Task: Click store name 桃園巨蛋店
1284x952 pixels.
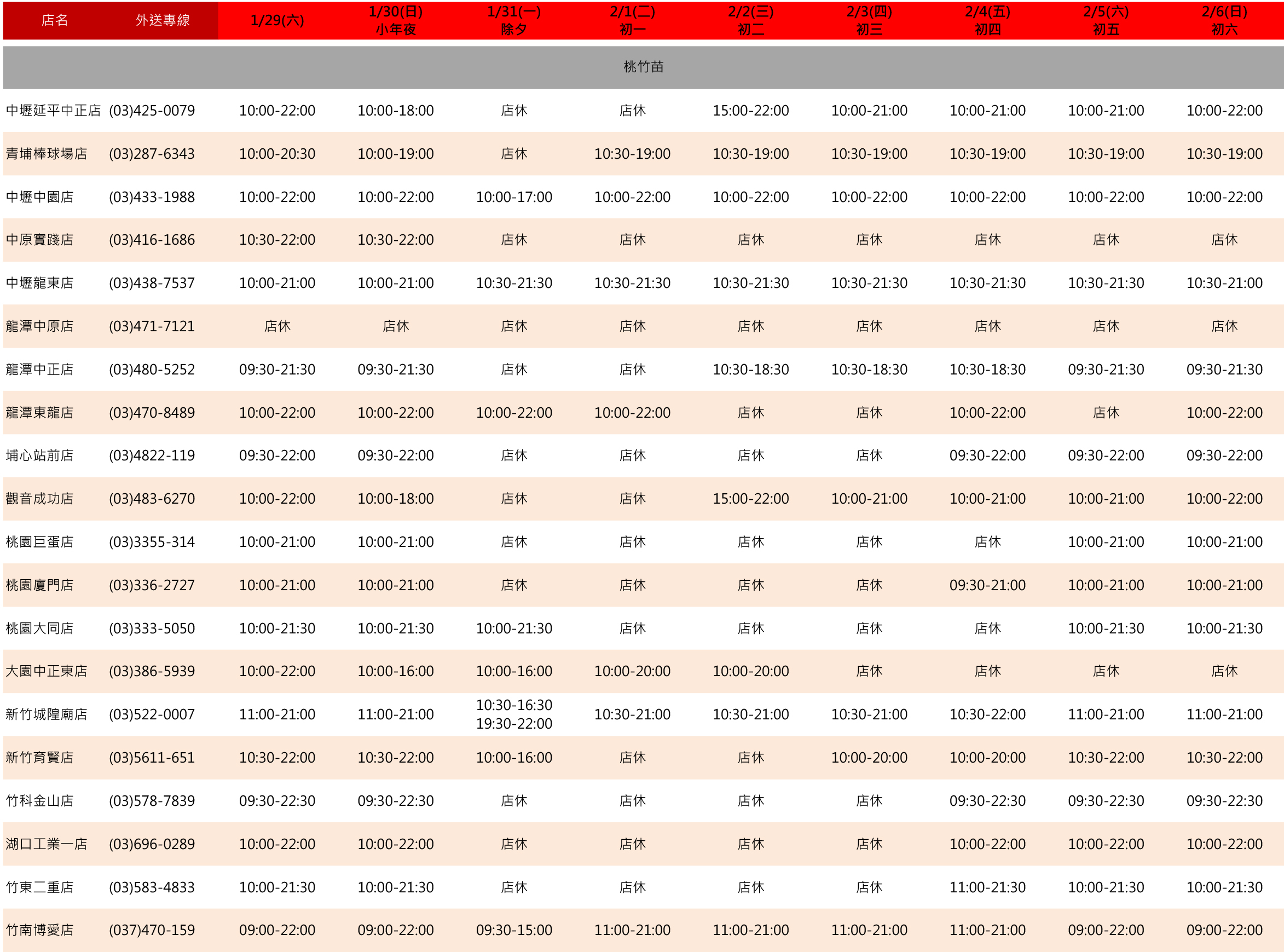Action: pos(40,542)
